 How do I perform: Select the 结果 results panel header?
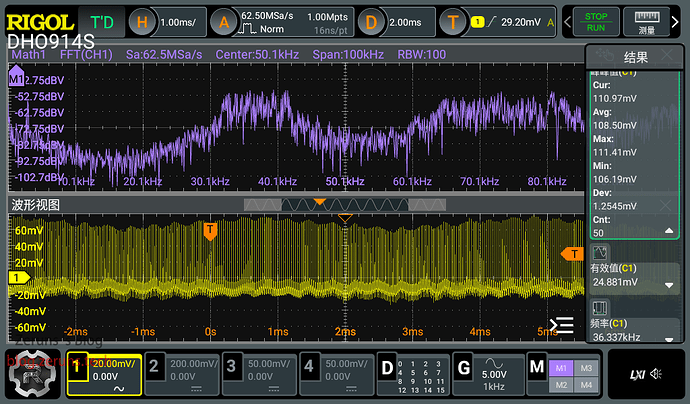[x=635, y=57]
